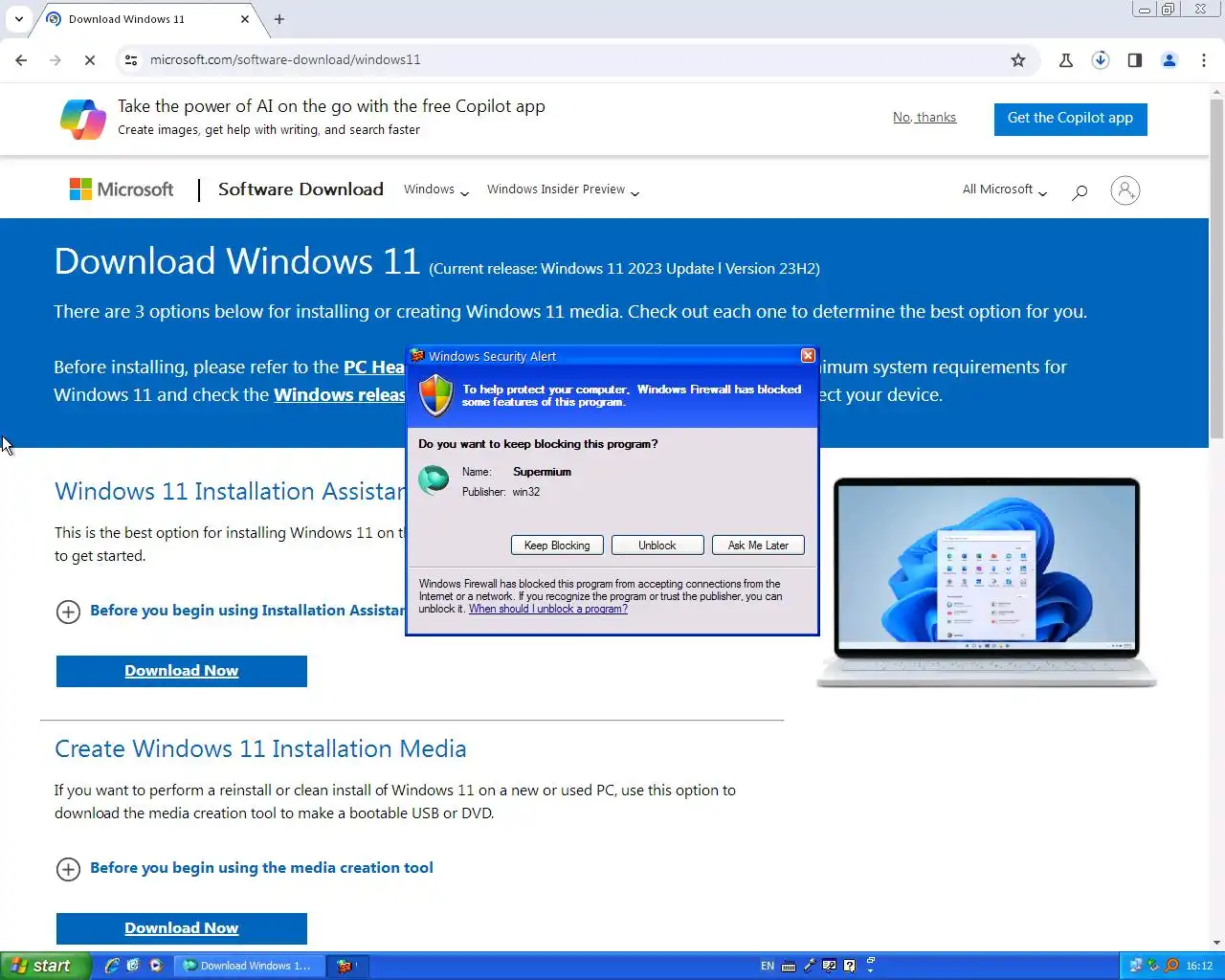This screenshot has width=1225, height=980.
Task: Click Download Now under Installation Assistant
Action: tap(182, 671)
